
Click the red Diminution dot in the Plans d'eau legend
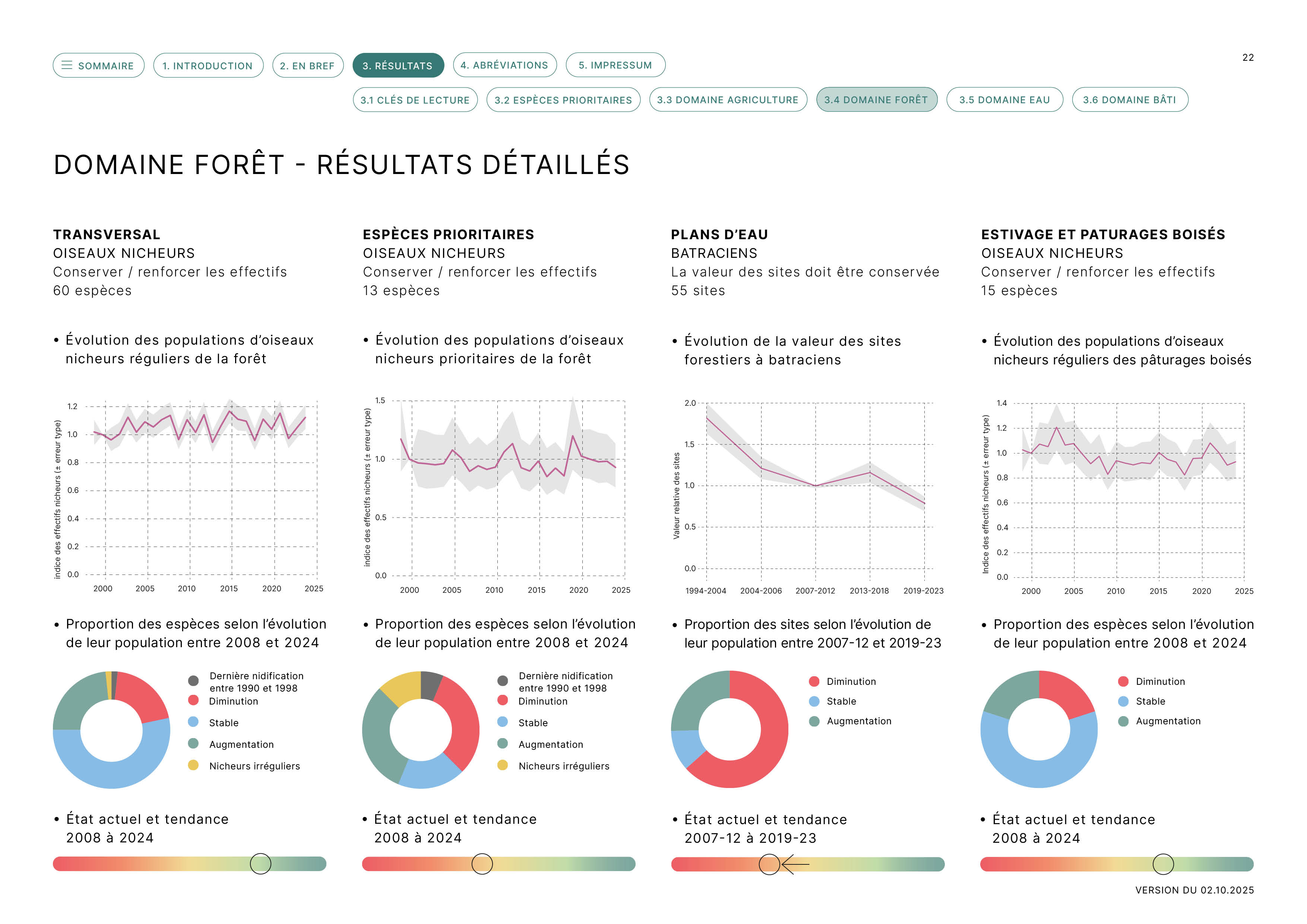click(814, 681)
